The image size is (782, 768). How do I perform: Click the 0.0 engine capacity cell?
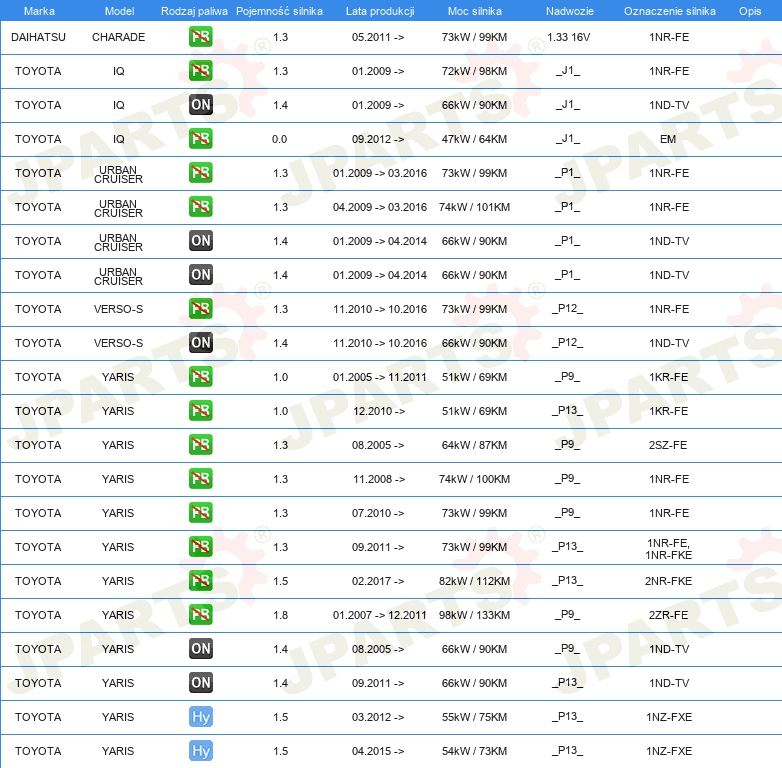279,139
